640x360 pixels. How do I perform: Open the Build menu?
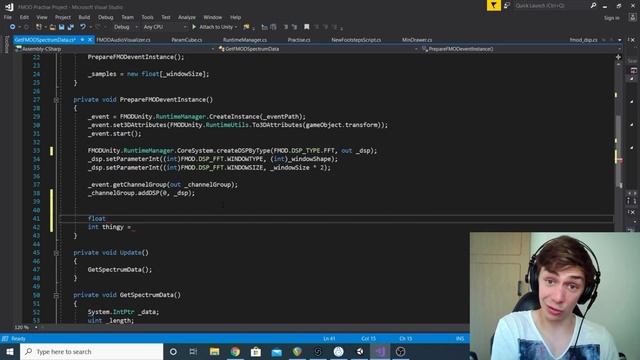click(x=84, y=17)
